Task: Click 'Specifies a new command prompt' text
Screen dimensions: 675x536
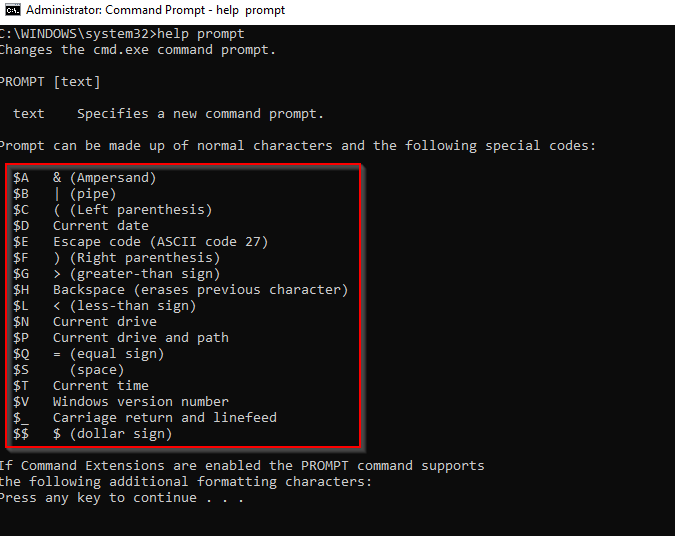Action: tap(200, 114)
